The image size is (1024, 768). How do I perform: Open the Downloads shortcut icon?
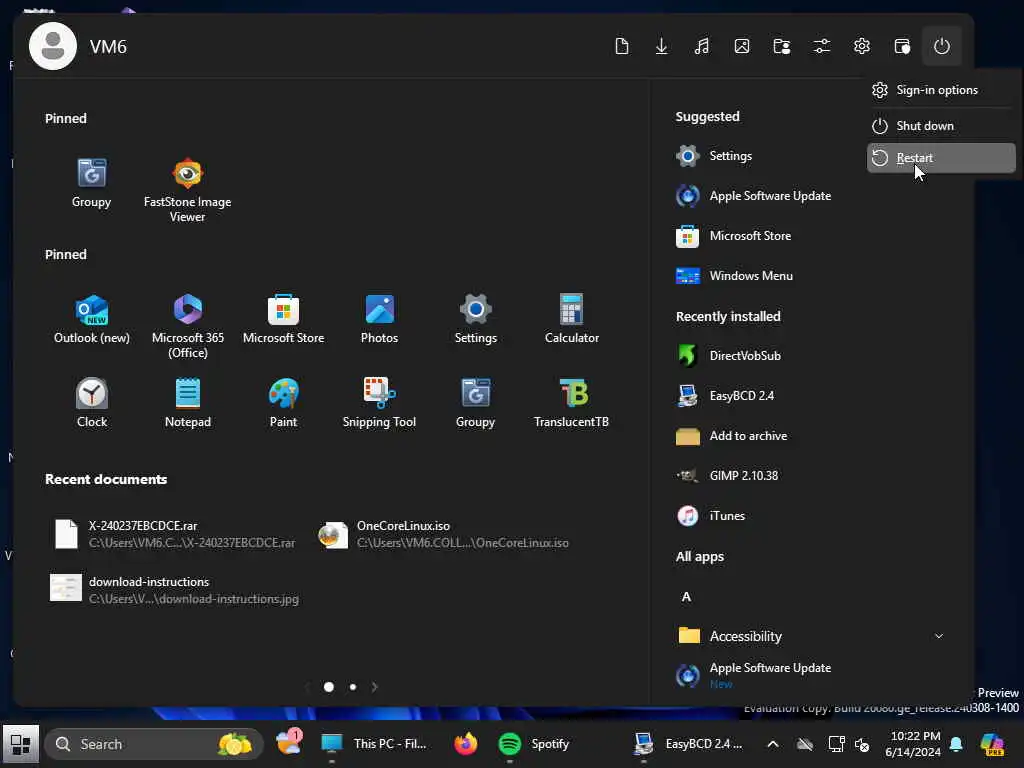point(662,46)
